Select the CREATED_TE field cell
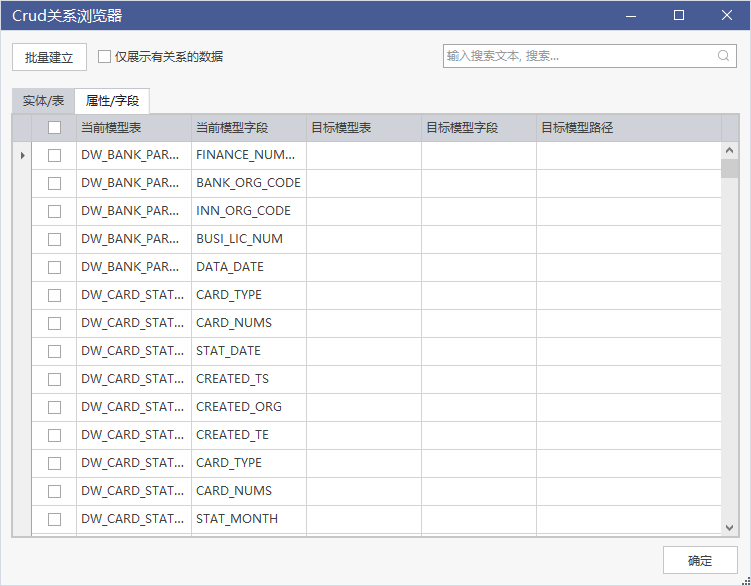 (x=249, y=435)
